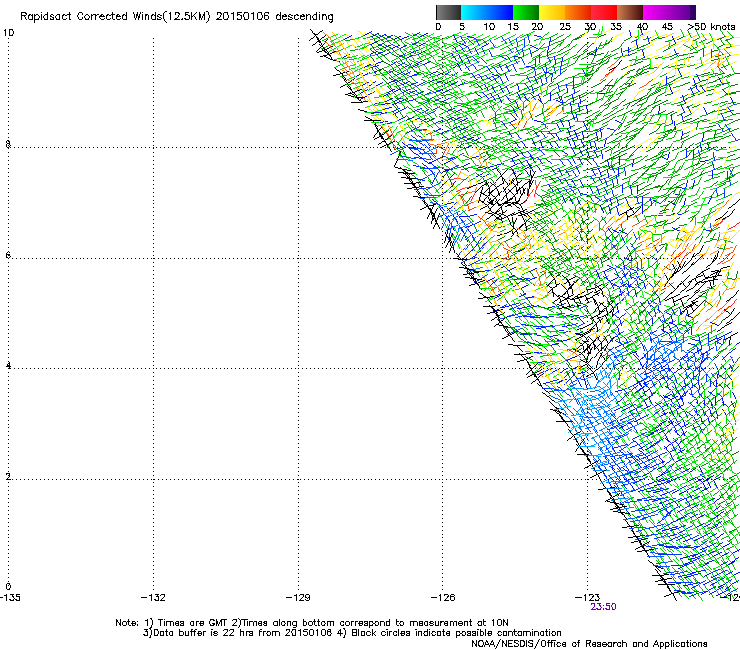Click the latitude label '6' on the axis
This screenshot has width=740, height=650.
pyautogui.click(x=8, y=255)
